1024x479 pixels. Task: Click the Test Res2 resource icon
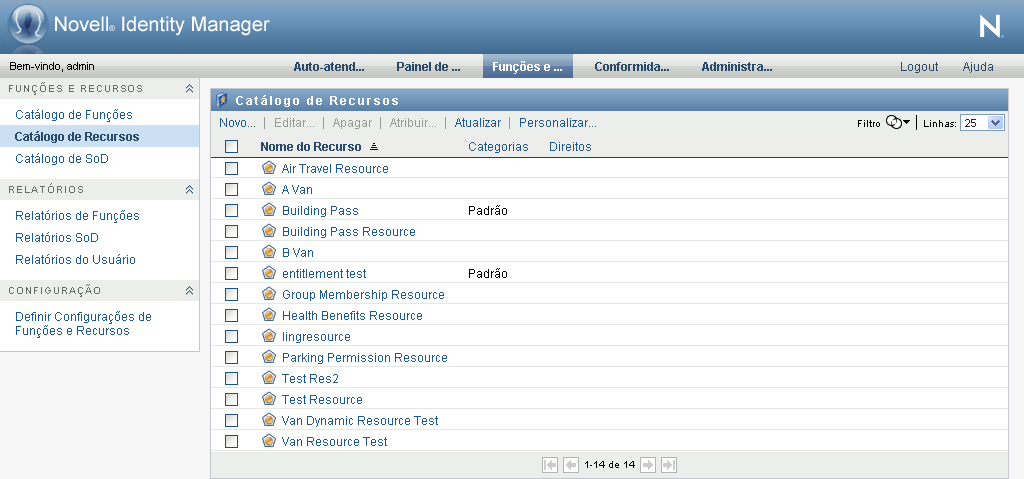(268, 377)
